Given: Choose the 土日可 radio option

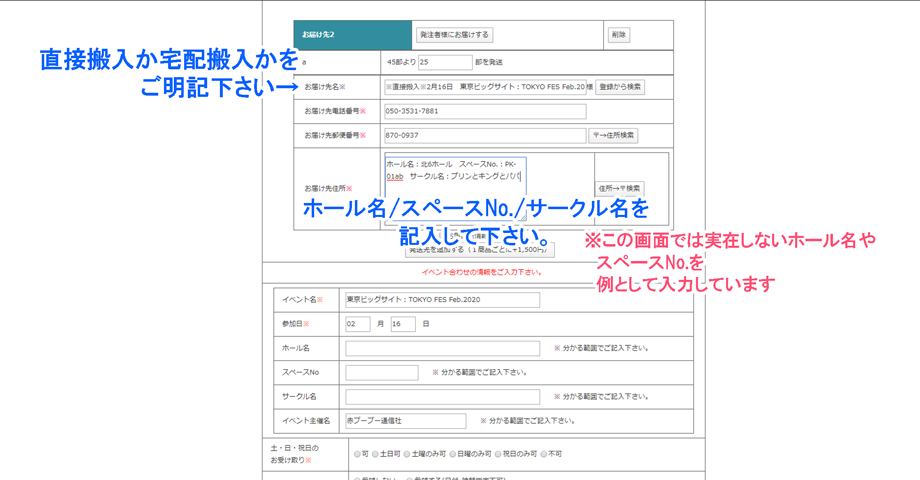Looking at the screenshot, I should [376, 454].
